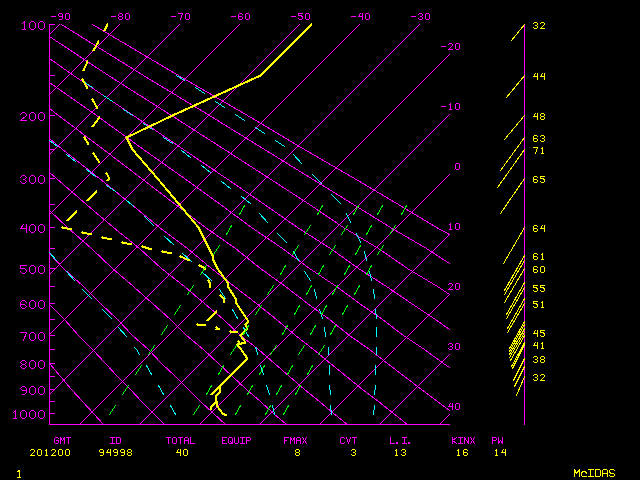This screenshot has width=640, height=480.
Task: Click the wind speed value 71
Action: point(538,151)
